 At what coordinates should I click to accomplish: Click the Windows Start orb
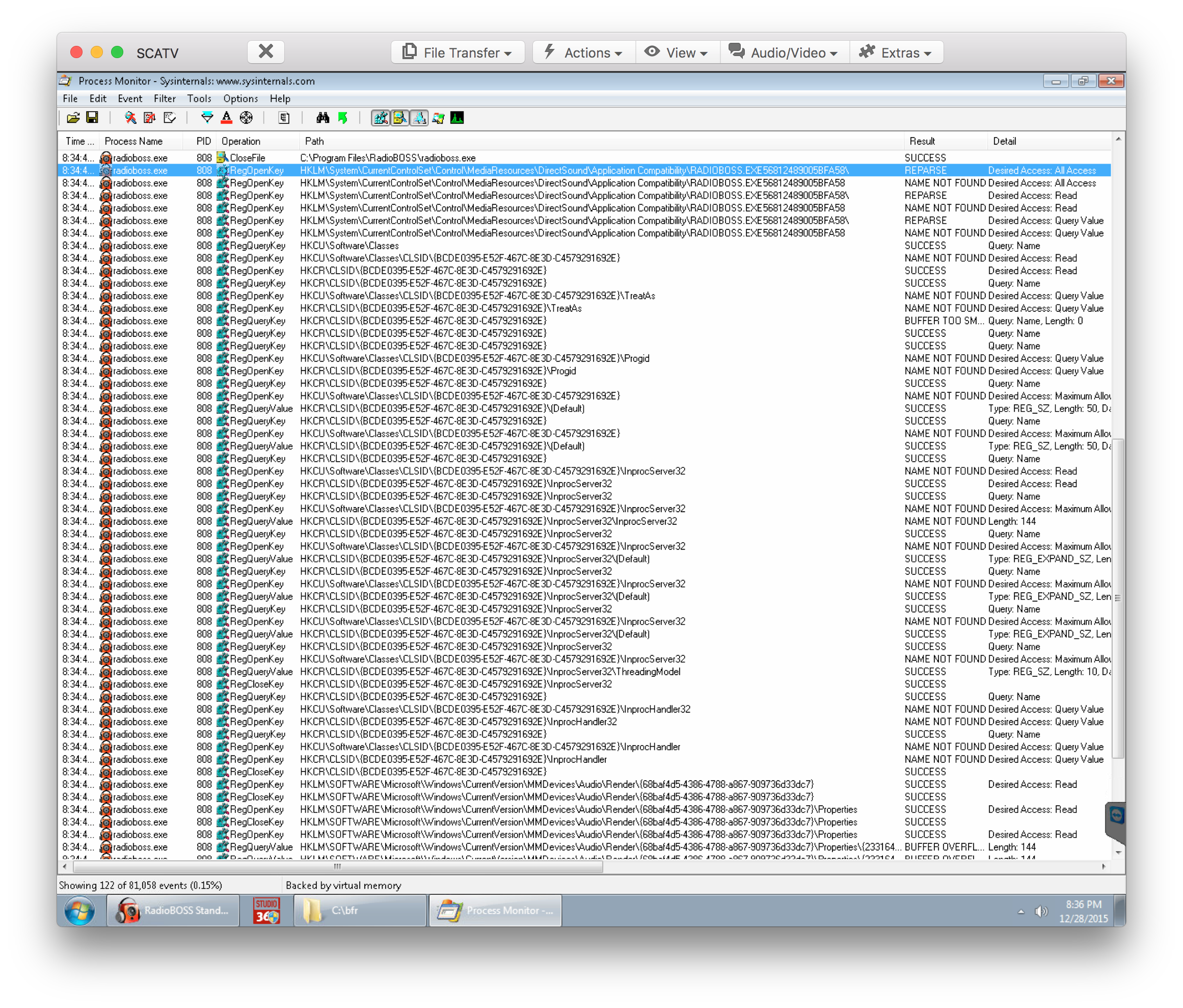[80, 910]
